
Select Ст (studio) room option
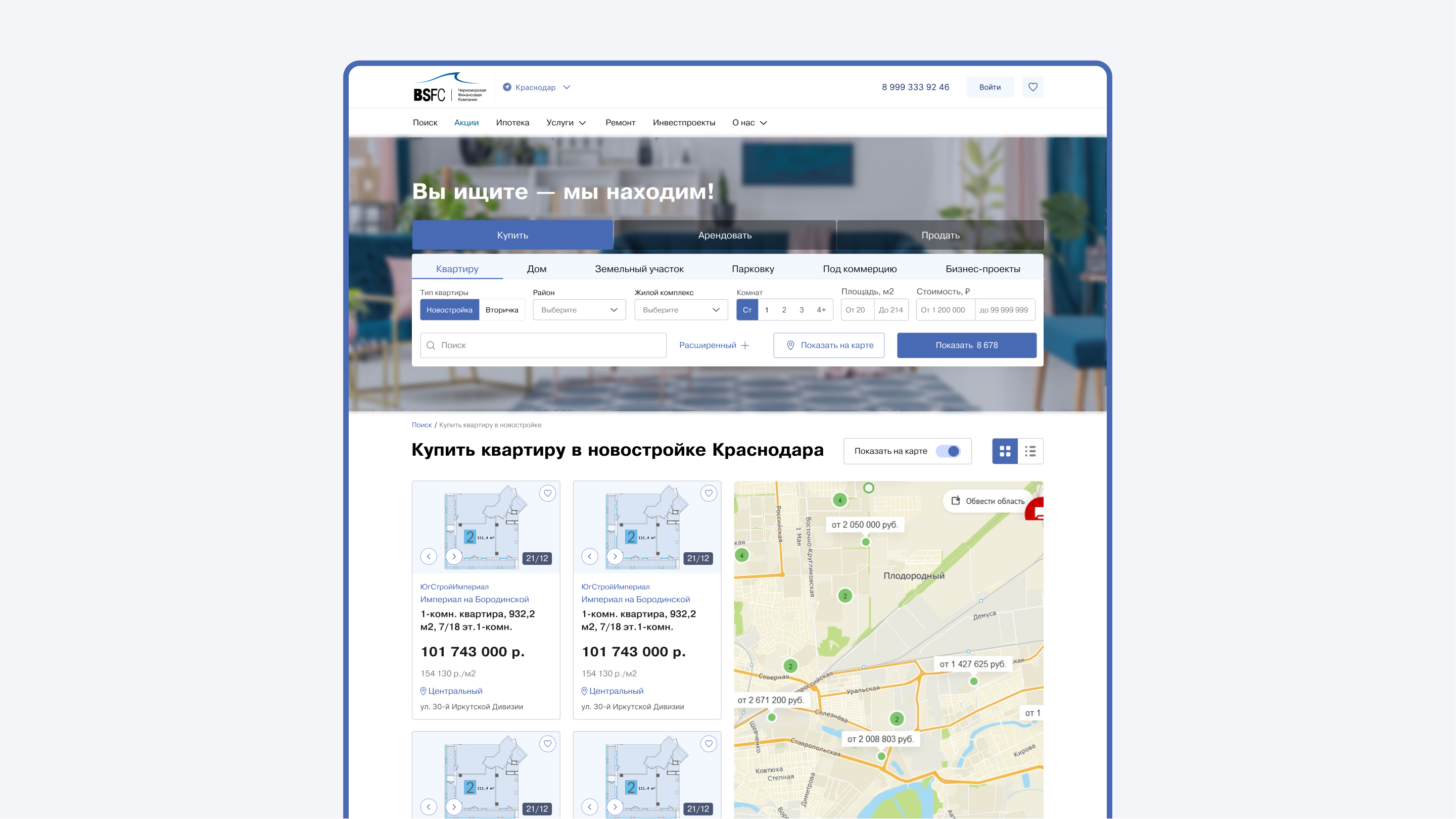pos(747,310)
